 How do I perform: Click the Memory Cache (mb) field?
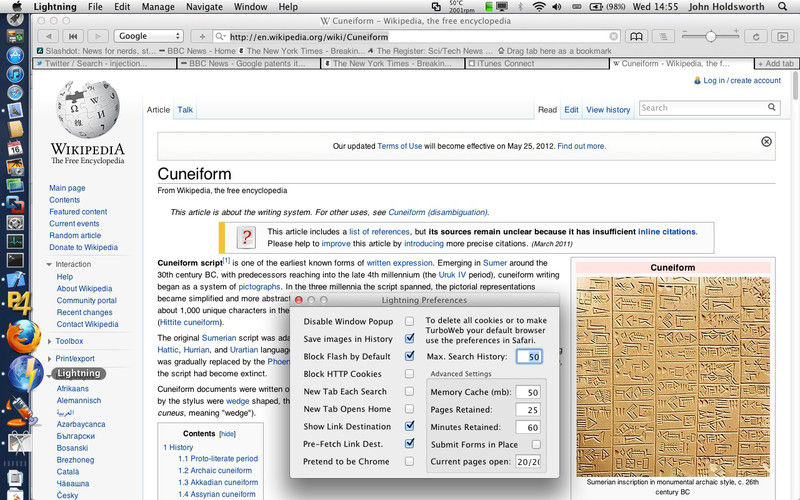[528, 392]
